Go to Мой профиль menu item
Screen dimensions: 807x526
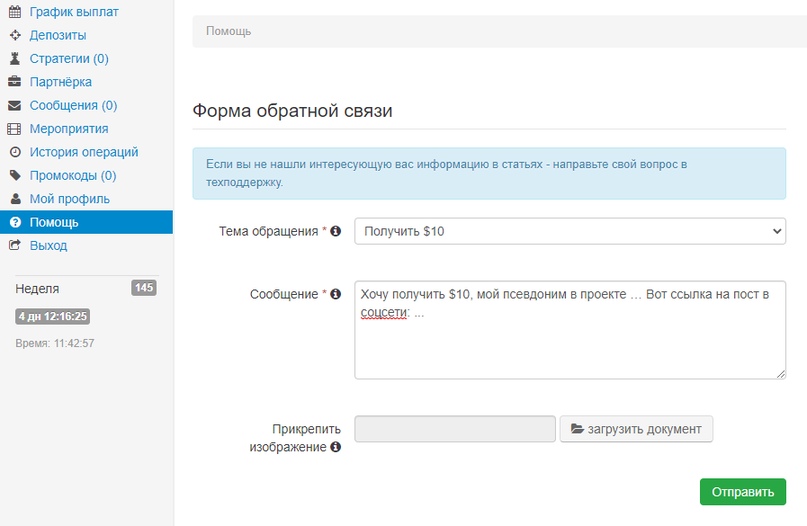69,199
